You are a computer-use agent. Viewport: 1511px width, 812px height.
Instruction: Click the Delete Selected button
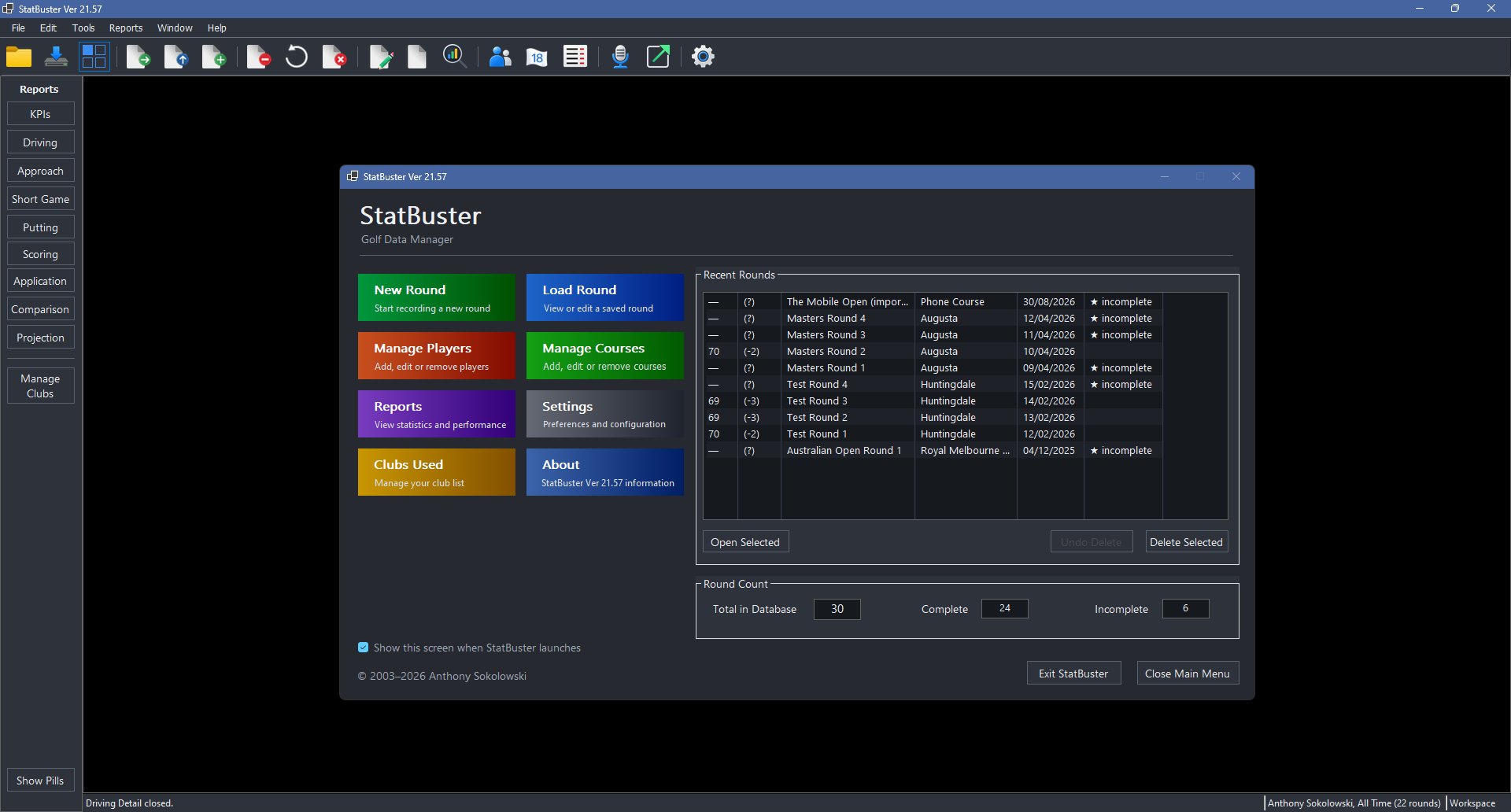point(1186,542)
